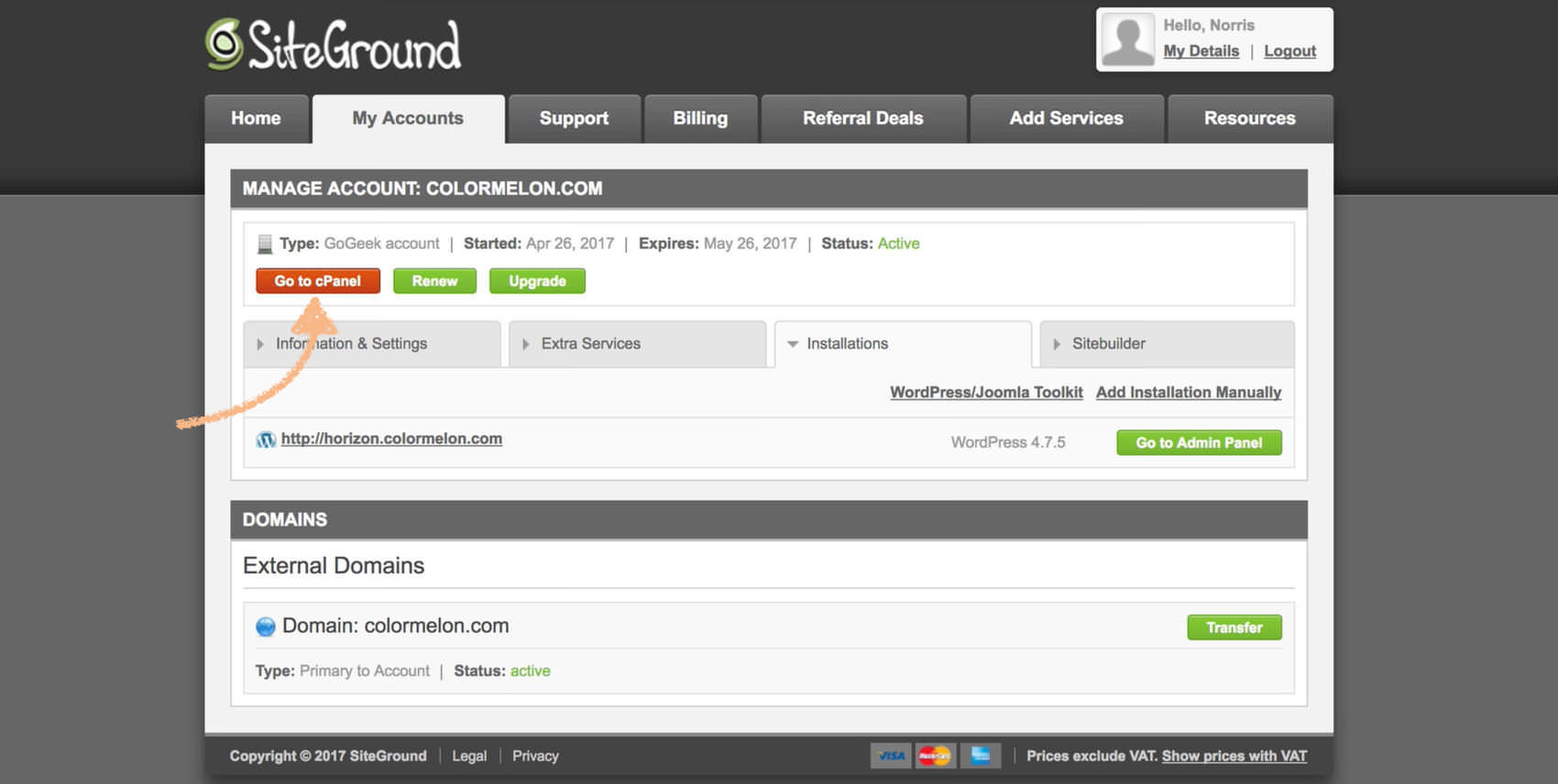Viewport: 1558px width, 784px height.
Task: Click 'Copyright © 2017 SiteGround' footer text
Action: (328, 756)
